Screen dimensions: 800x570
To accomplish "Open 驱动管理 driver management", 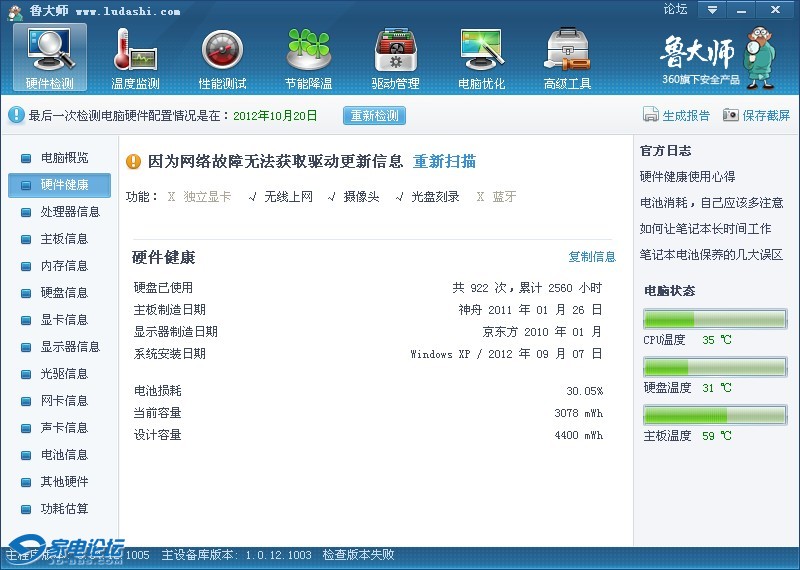I will click(395, 58).
